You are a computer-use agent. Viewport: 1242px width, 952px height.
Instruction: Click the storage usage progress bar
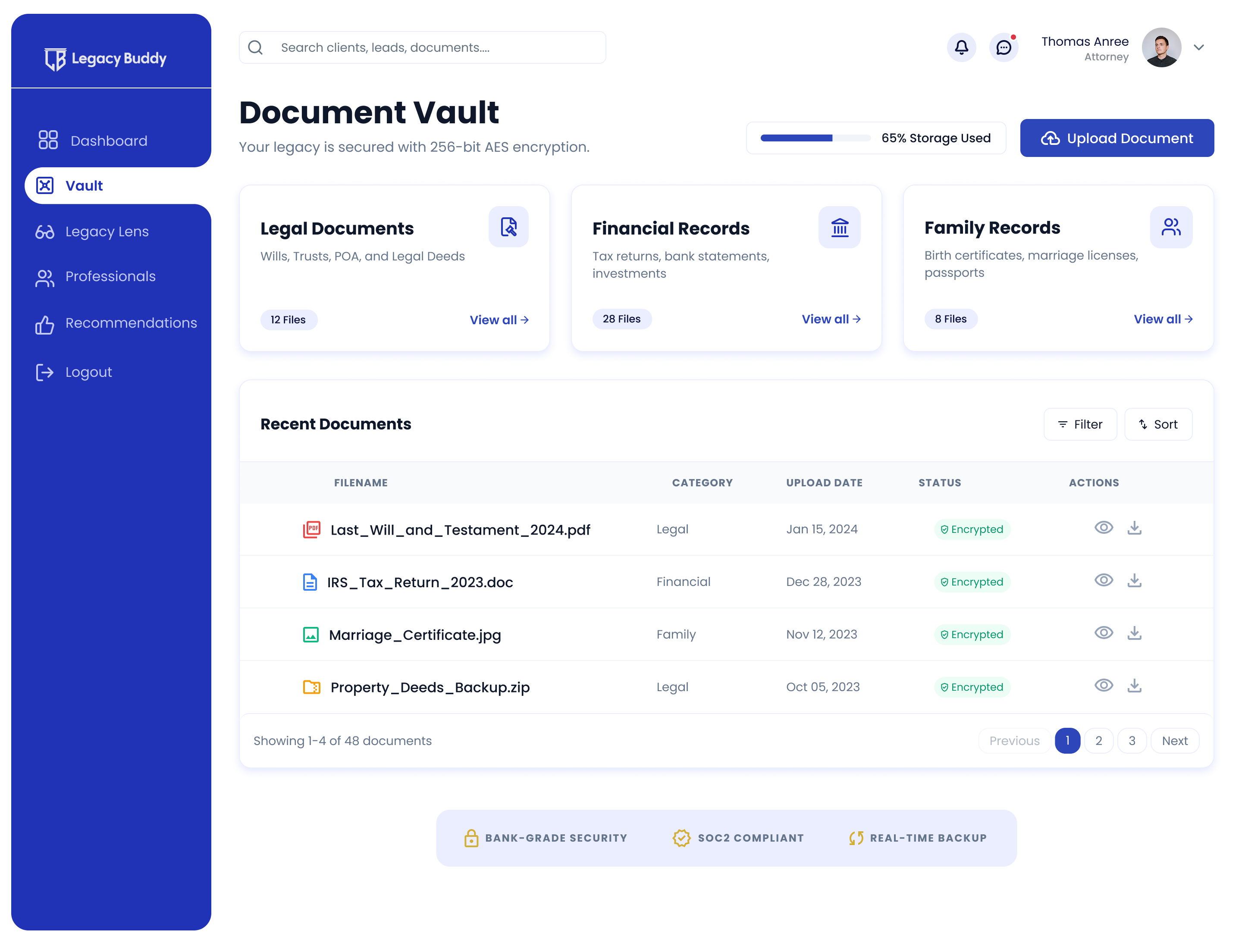click(815, 137)
